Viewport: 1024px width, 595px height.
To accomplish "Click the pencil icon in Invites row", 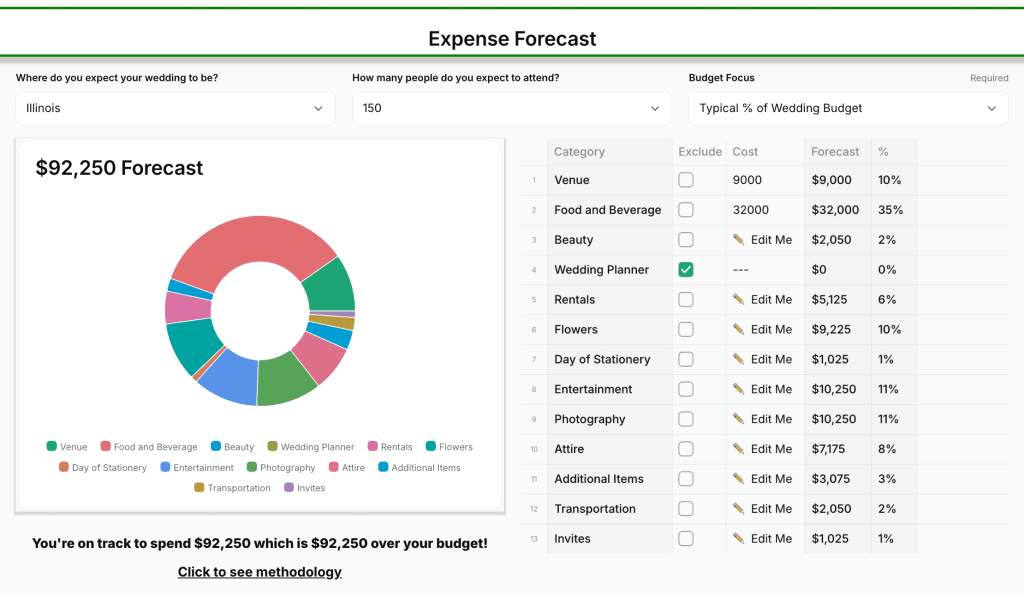I will click(739, 539).
